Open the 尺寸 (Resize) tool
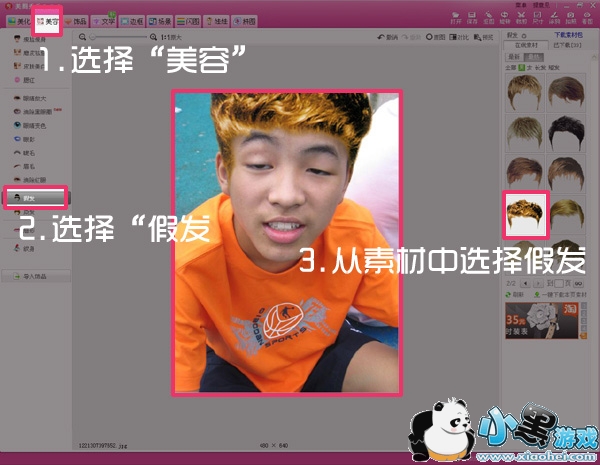The image size is (600, 465). tap(539, 16)
